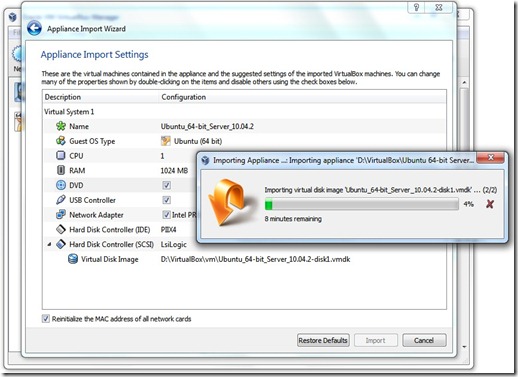
Task: Click the Description column header
Action: coord(101,97)
